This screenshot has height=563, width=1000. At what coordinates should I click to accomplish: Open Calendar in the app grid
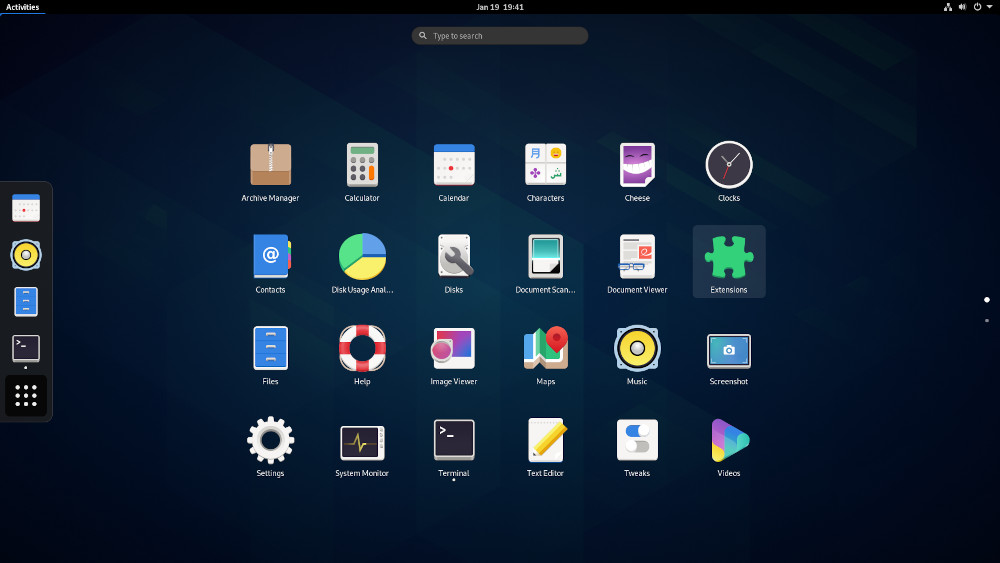pyautogui.click(x=453, y=171)
